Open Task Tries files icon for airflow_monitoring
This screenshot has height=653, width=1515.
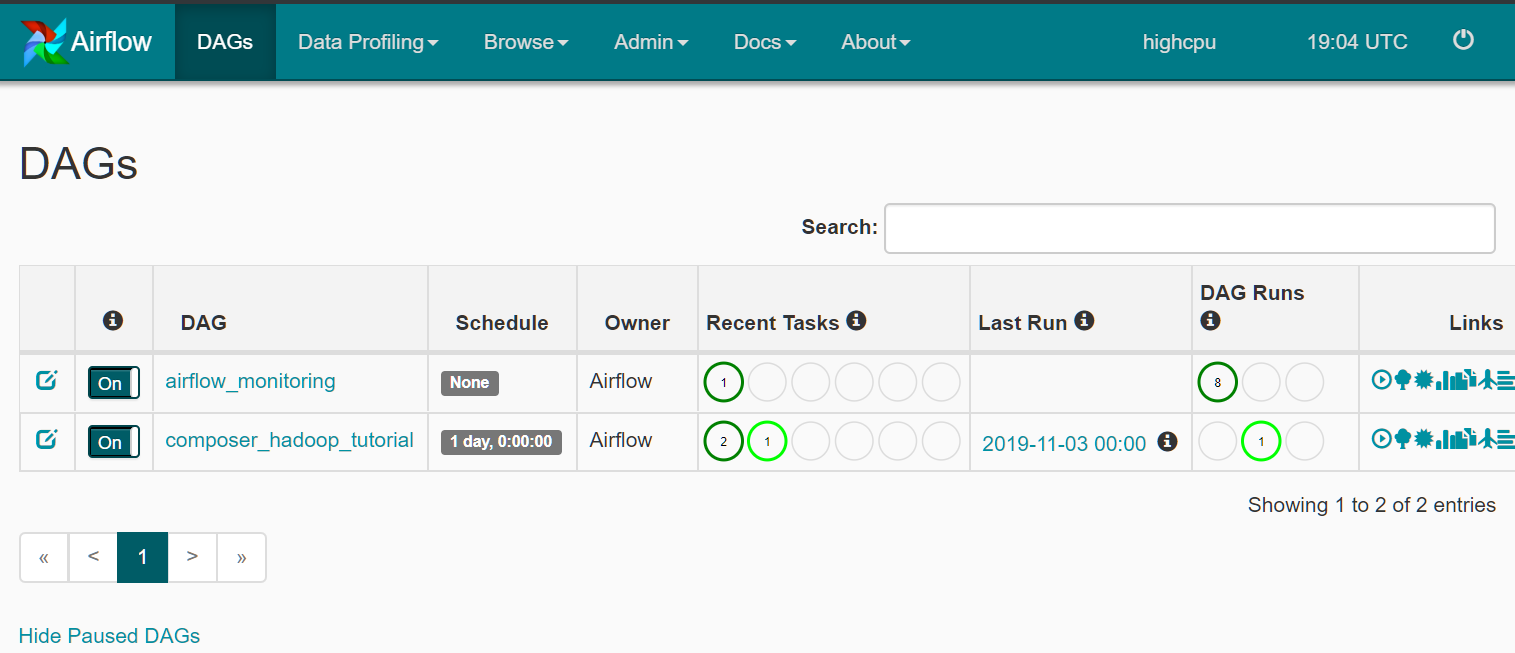tap(1465, 380)
